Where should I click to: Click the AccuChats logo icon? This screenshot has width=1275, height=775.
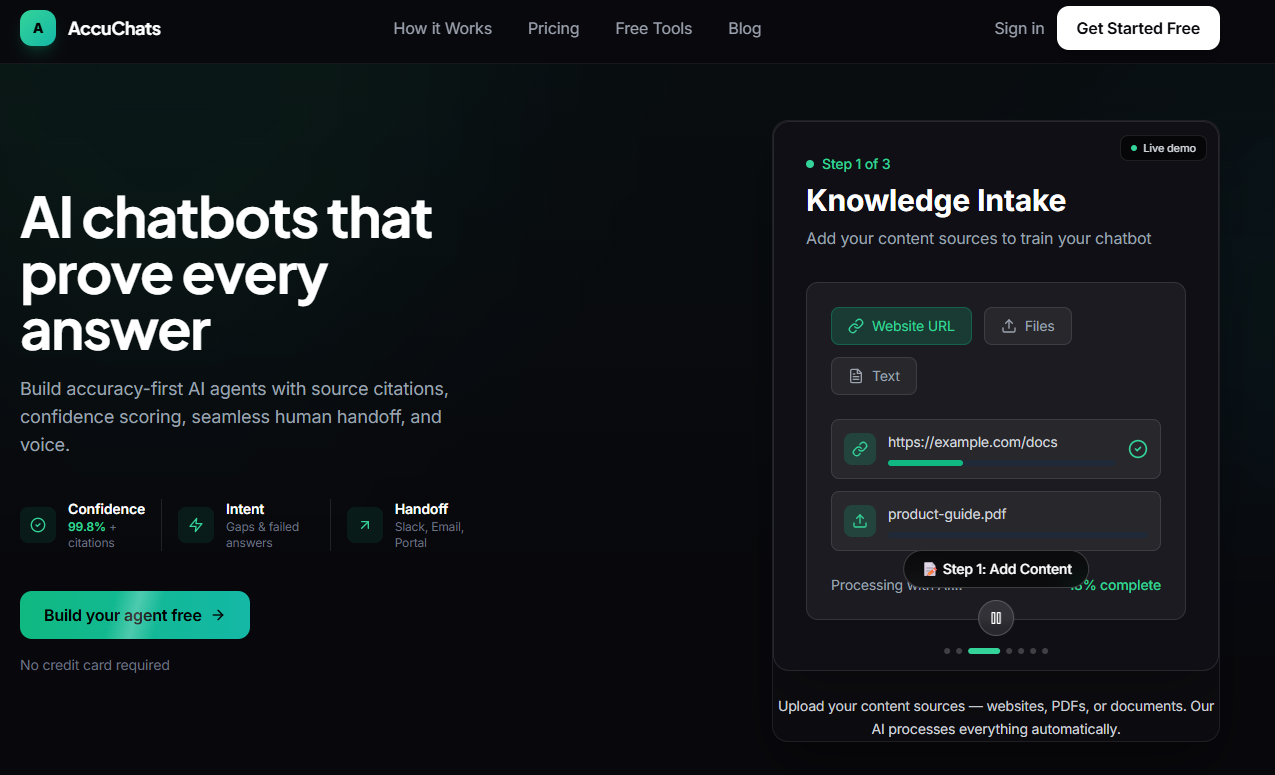pyautogui.click(x=38, y=28)
